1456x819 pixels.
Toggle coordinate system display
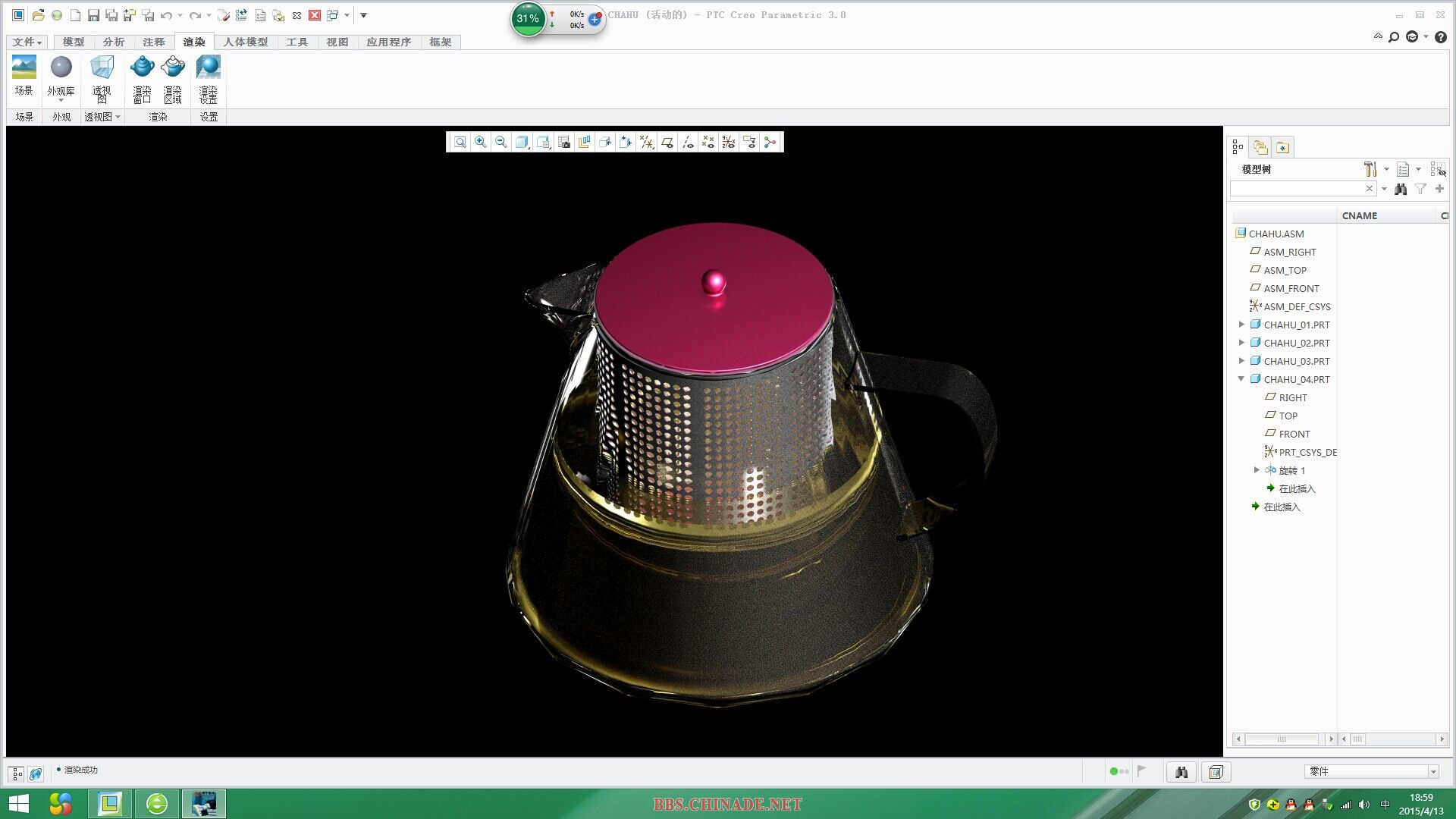729,142
